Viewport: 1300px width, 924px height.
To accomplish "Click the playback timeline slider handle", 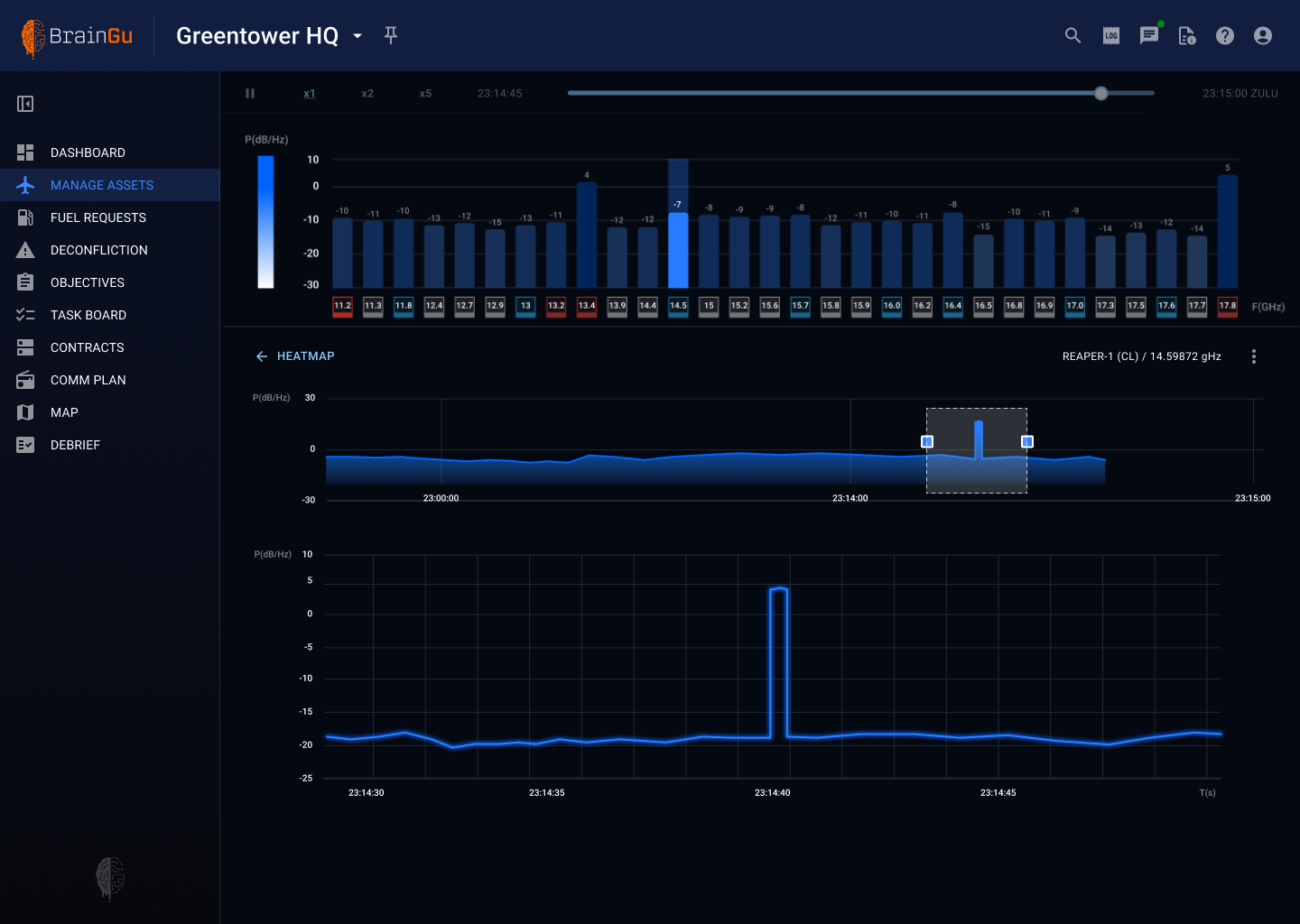I will [x=1100, y=93].
